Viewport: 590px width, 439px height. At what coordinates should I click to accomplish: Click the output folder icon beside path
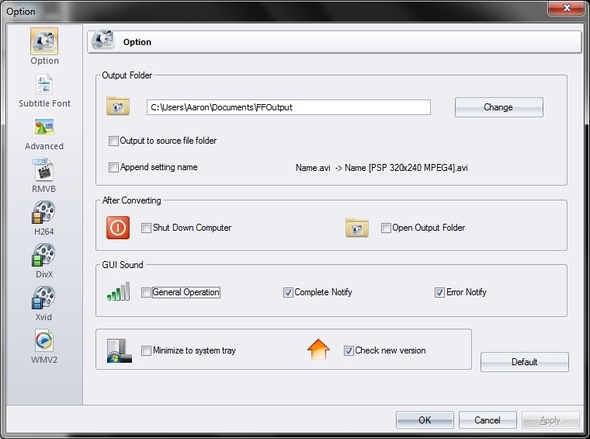[x=118, y=106]
